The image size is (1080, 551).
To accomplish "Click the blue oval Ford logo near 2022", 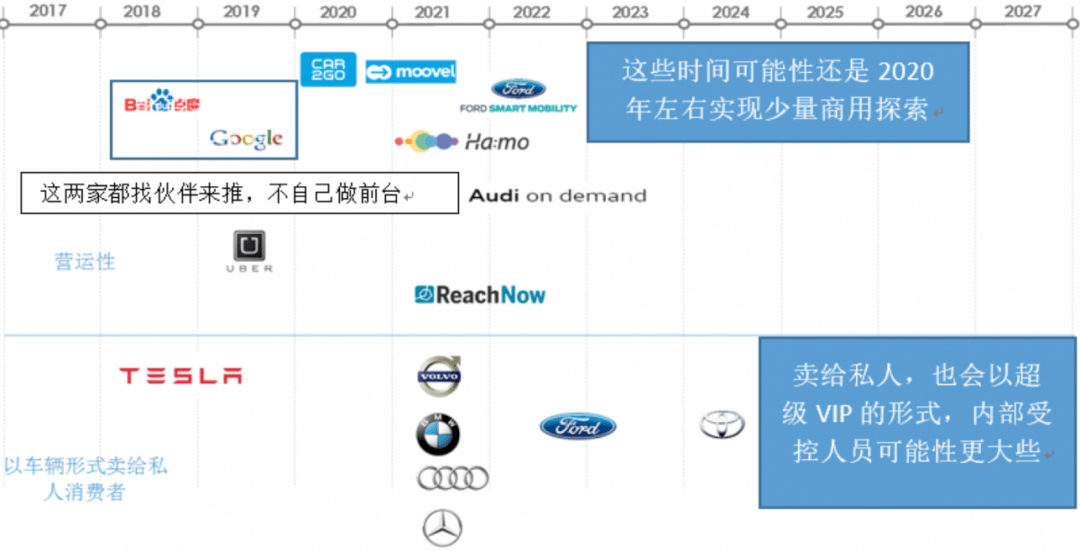I will point(578,426).
